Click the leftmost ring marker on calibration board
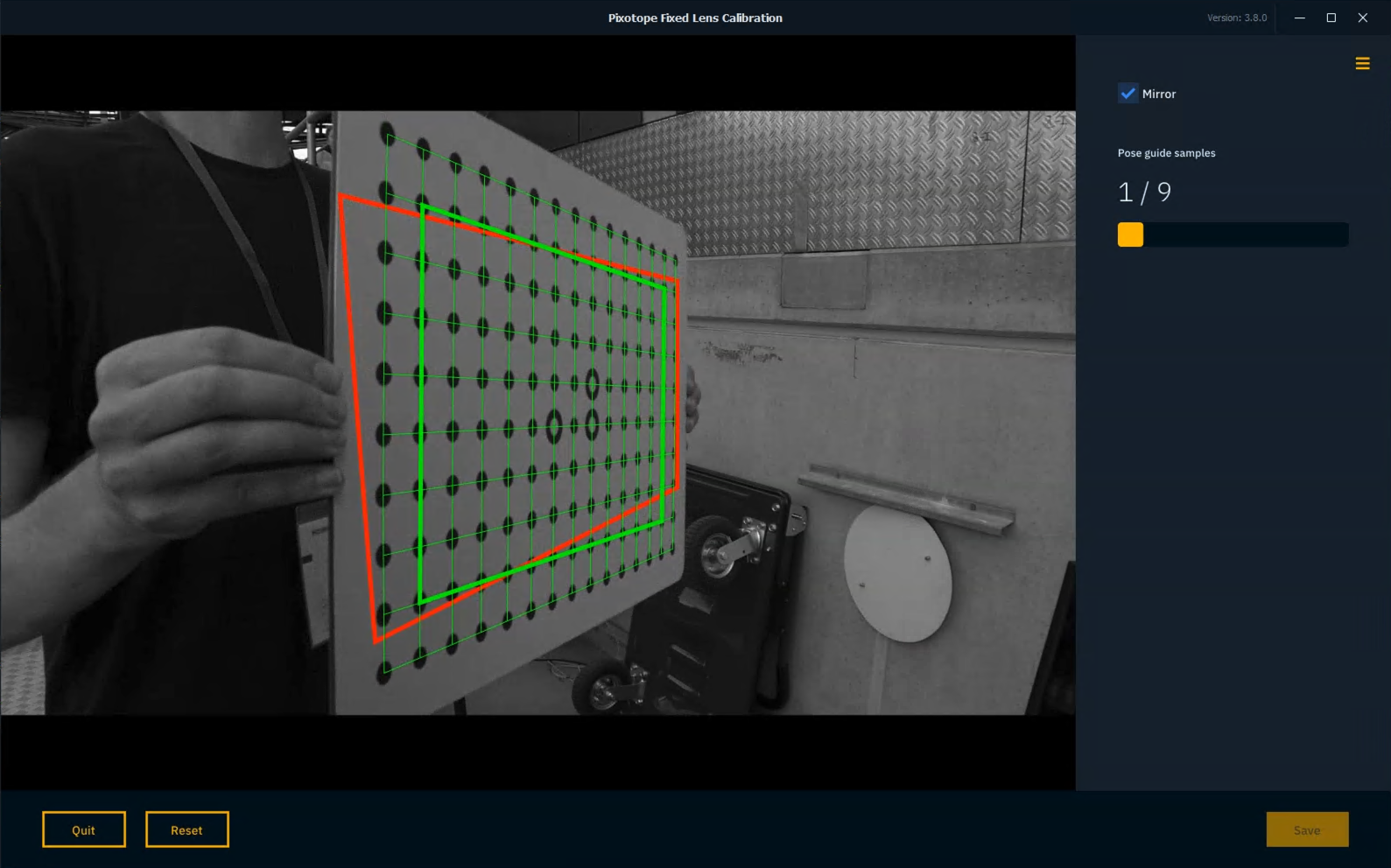The height and width of the screenshot is (868, 1391). (x=553, y=426)
